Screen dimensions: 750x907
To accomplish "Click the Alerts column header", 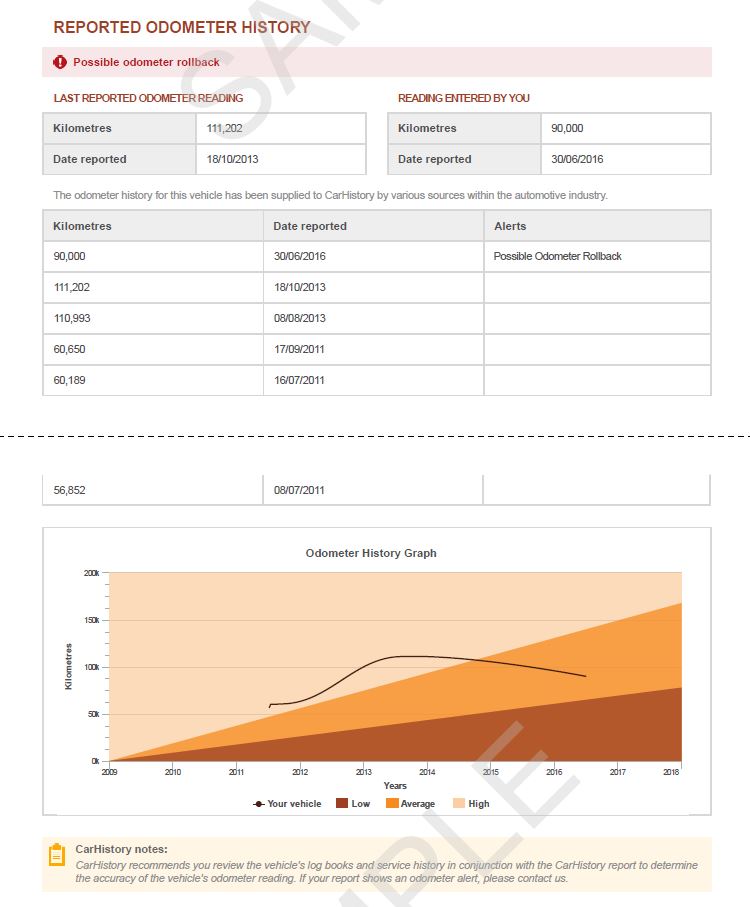I will (x=510, y=226).
